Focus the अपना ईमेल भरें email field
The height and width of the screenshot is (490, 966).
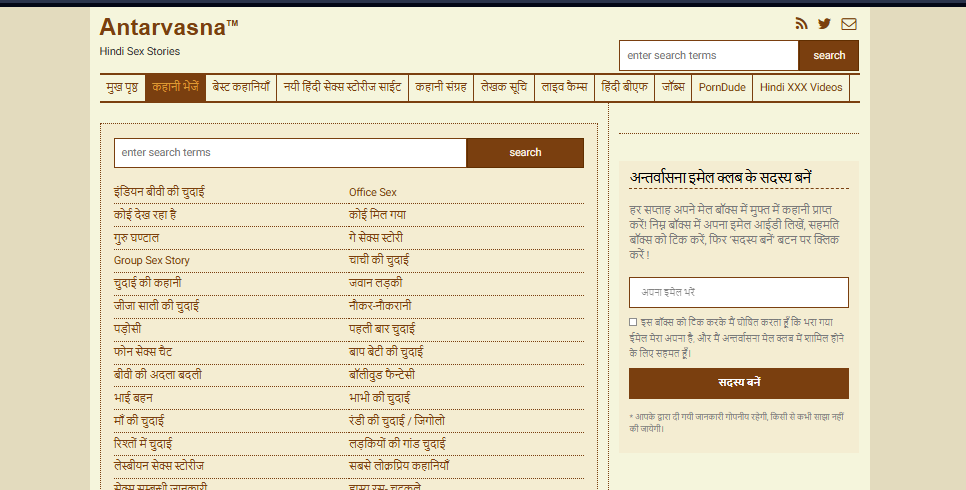click(x=739, y=292)
